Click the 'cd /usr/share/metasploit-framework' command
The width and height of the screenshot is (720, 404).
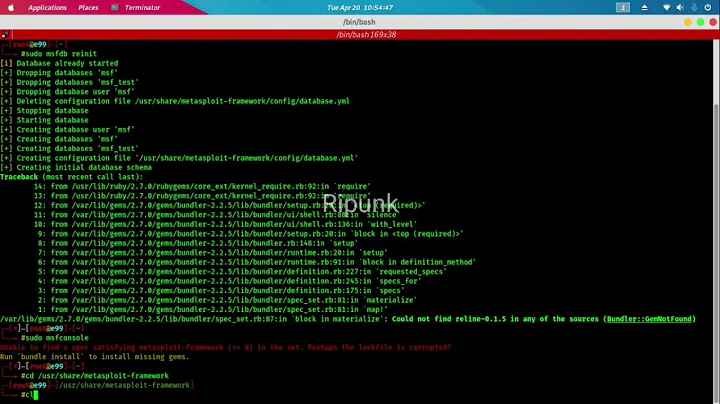point(95,376)
